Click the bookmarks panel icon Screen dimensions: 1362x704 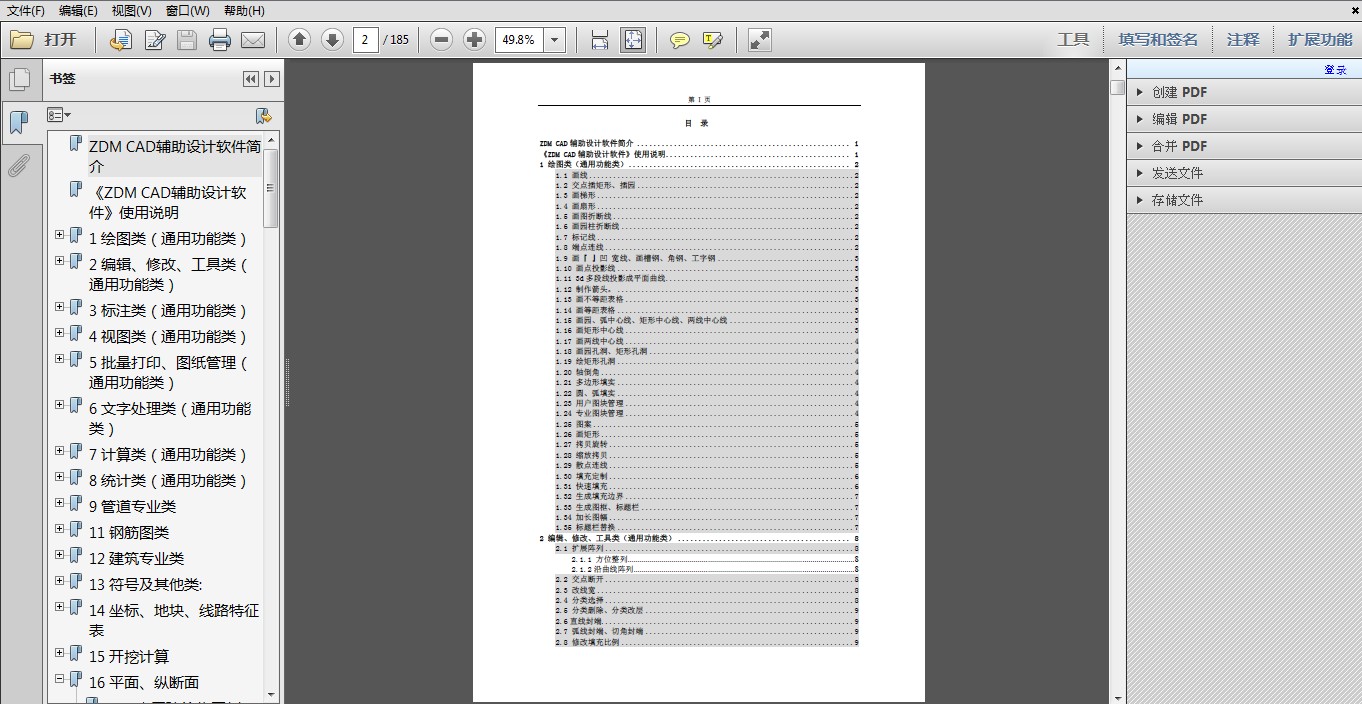click(18, 123)
